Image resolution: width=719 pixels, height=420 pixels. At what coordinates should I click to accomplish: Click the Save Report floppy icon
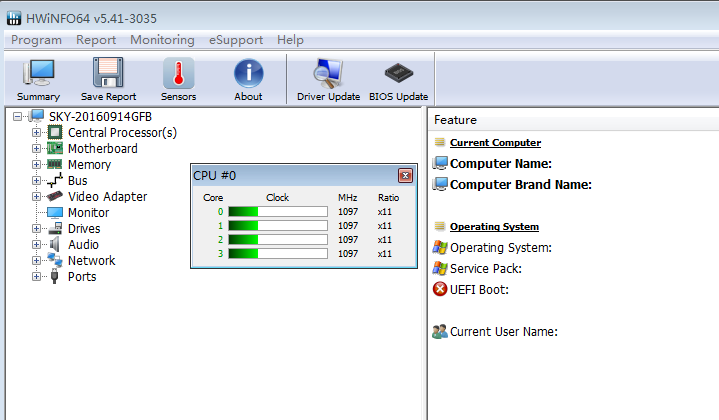[x=108, y=72]
